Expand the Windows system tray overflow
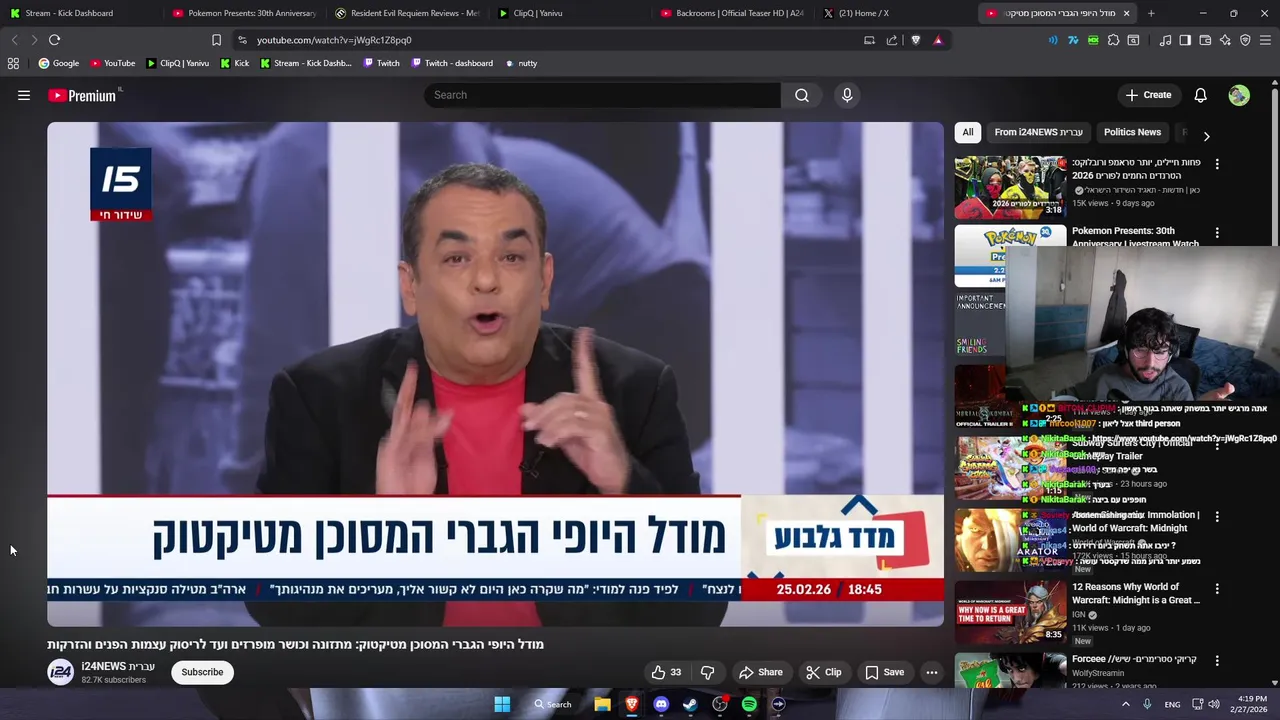Image resolution: width=1280 pixels, height=720 pixels. [1125, 704]
